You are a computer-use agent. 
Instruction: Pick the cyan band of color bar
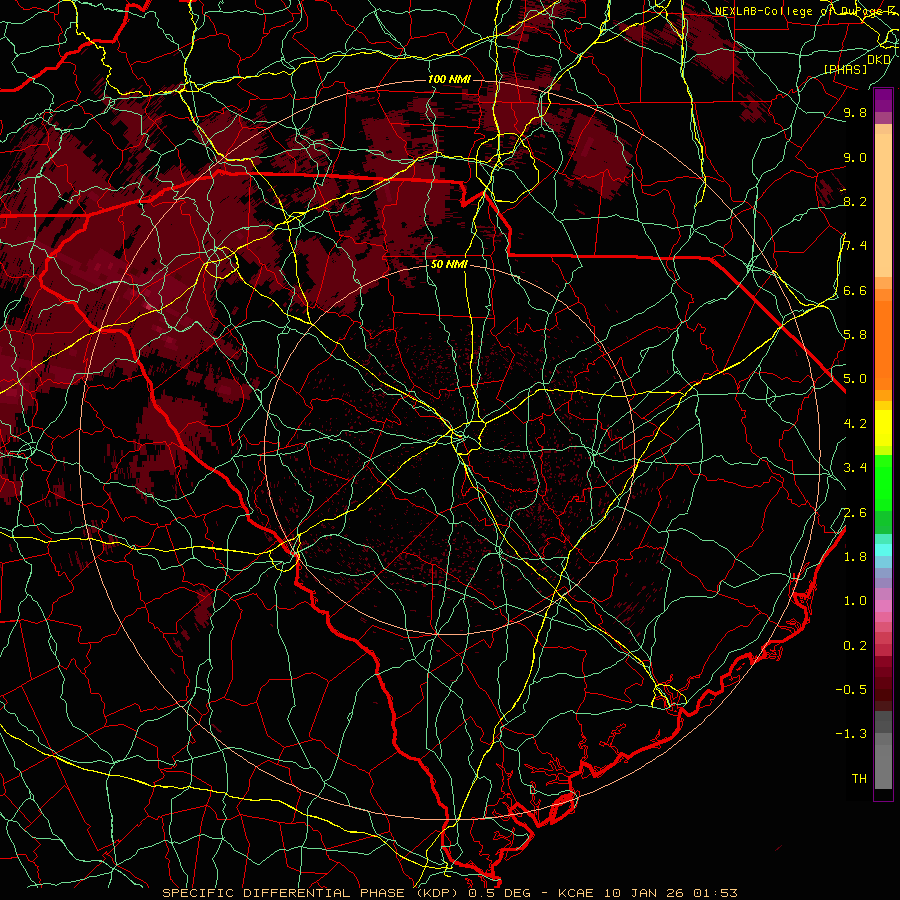(883, 550)
